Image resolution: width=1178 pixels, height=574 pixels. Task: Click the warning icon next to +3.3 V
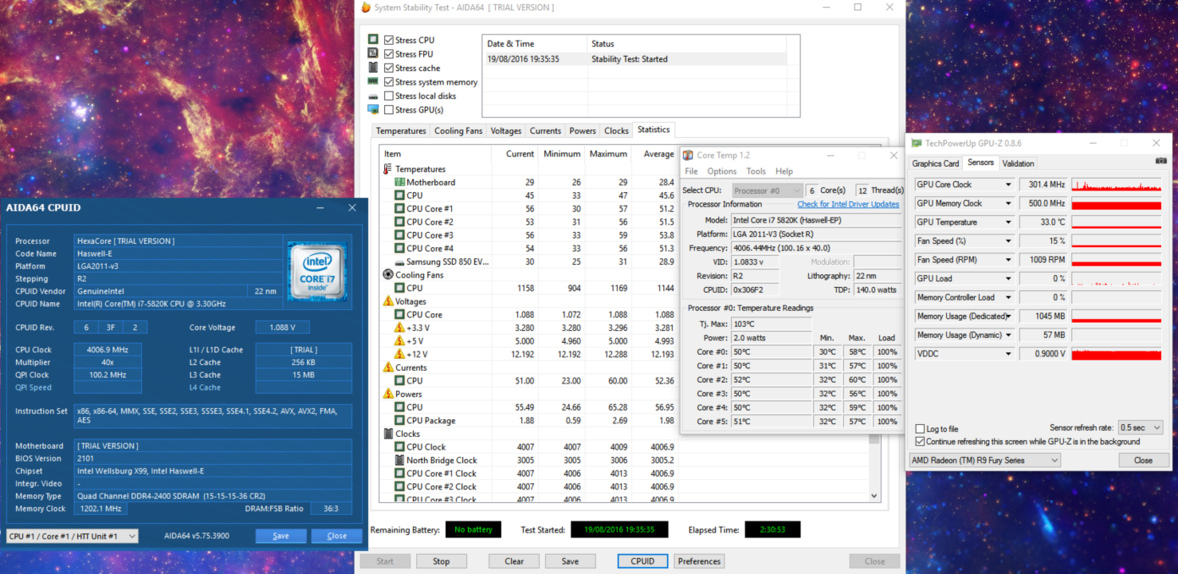tap(400, 328)
